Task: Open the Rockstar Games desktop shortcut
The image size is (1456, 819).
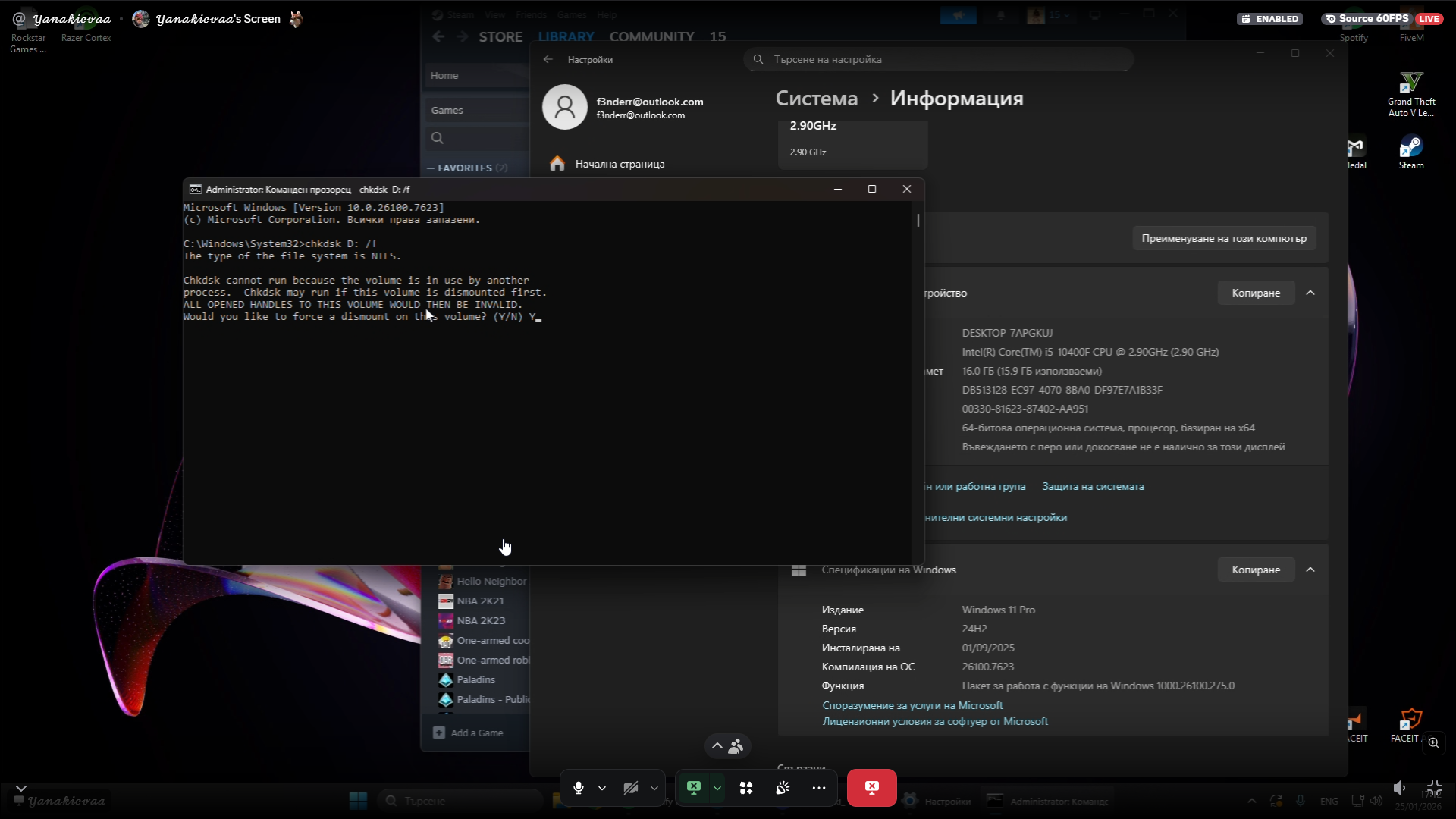Action: point(28,32)
